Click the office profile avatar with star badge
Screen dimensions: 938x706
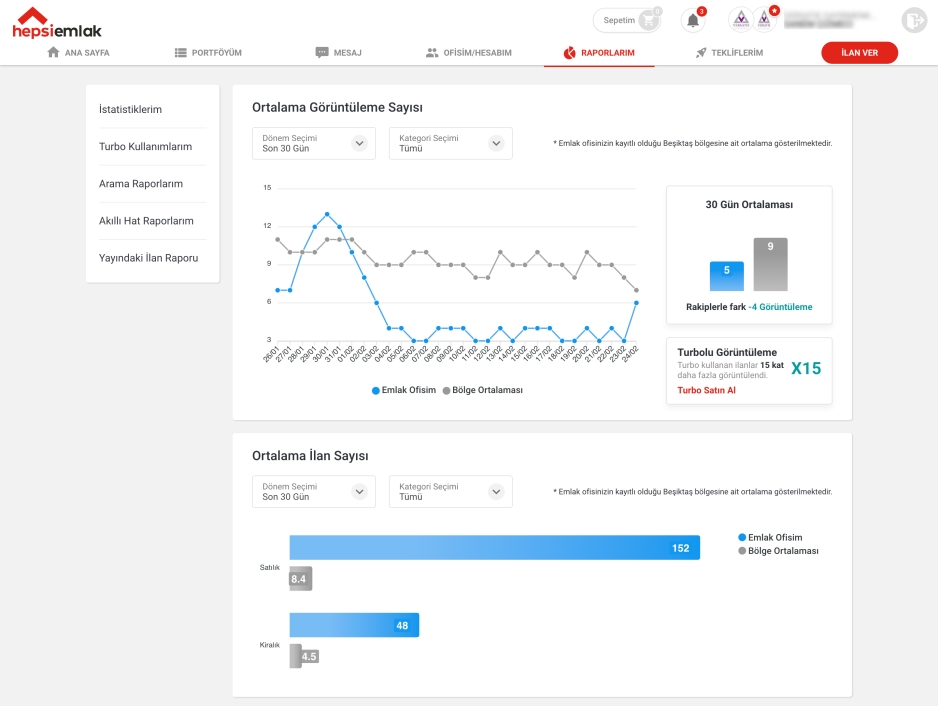(x=766, y=20)
